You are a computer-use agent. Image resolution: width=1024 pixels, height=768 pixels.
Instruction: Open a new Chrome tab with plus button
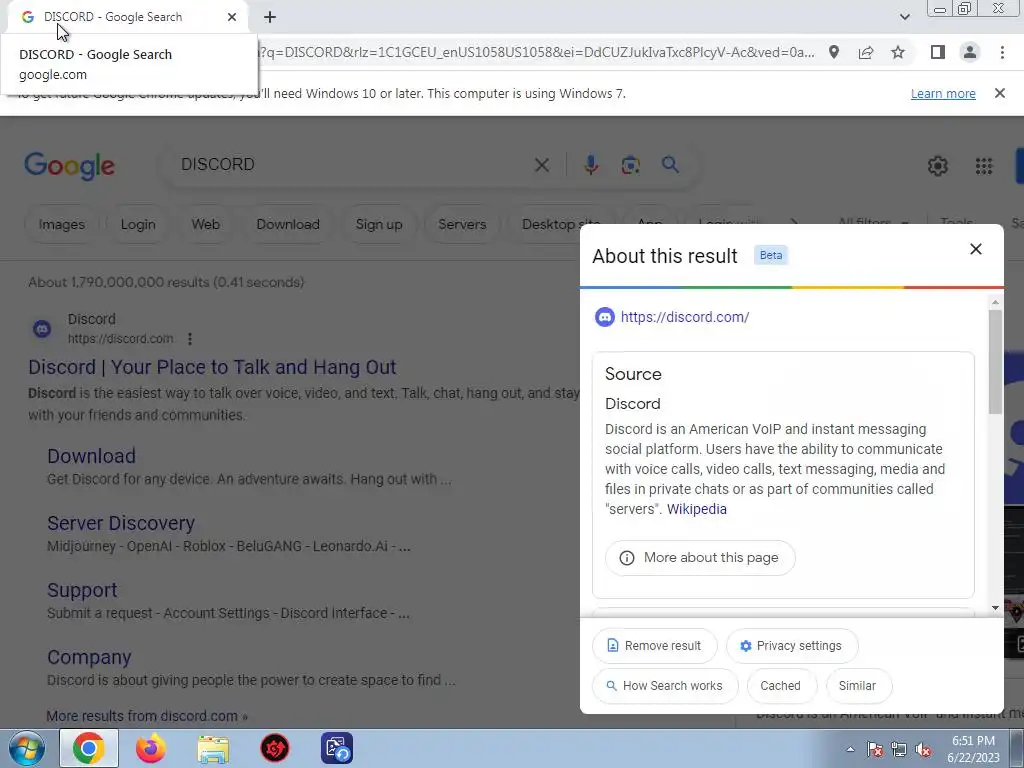(x=270, y=17)
